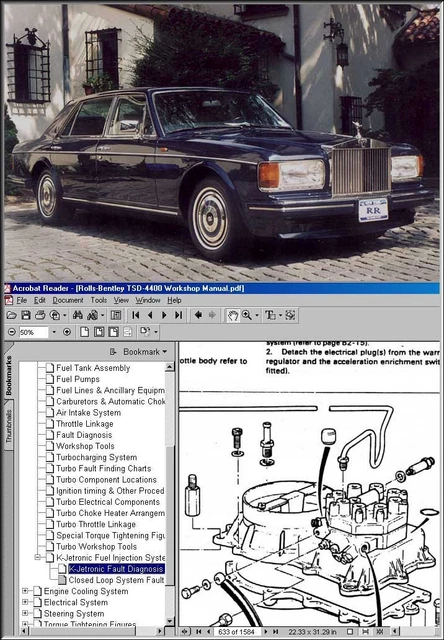Click bookmarks panel scroll down arrow
This screenshot has height=640, width=444.
pyautogui.click(x=170, y=621)
